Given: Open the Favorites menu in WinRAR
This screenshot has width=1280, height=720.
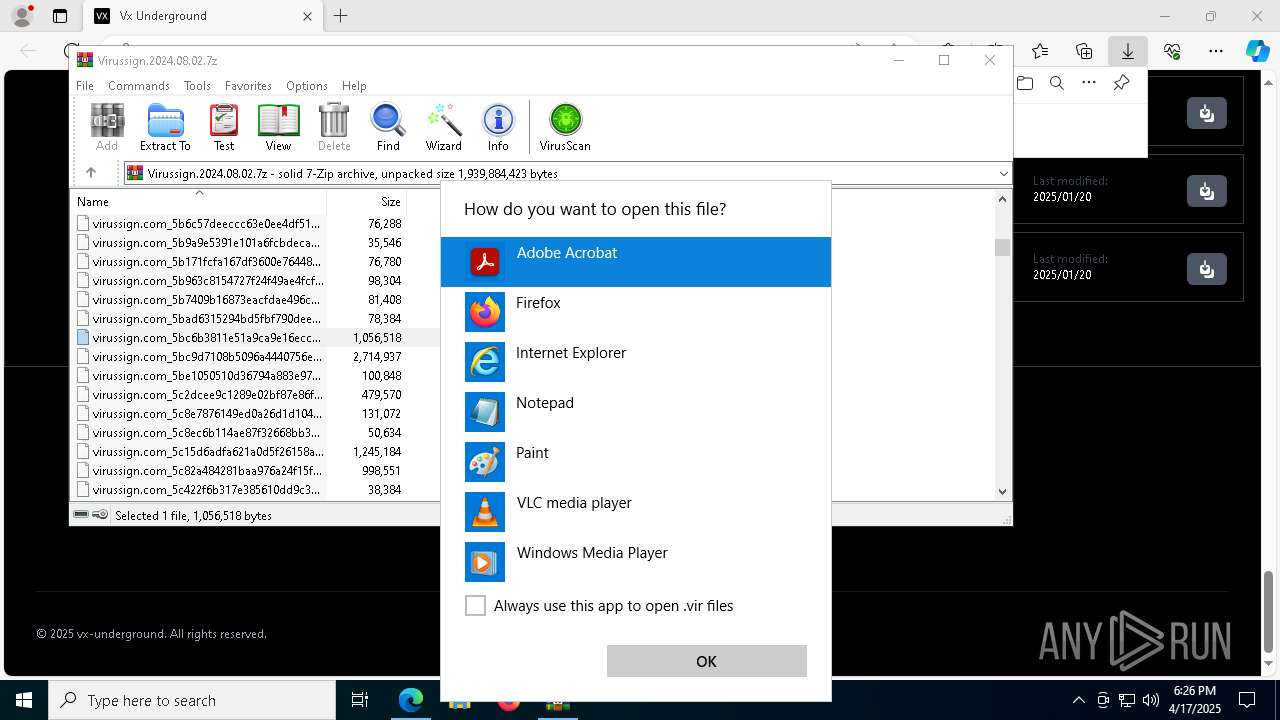Looking at the screenshot, I should point(248,86).
